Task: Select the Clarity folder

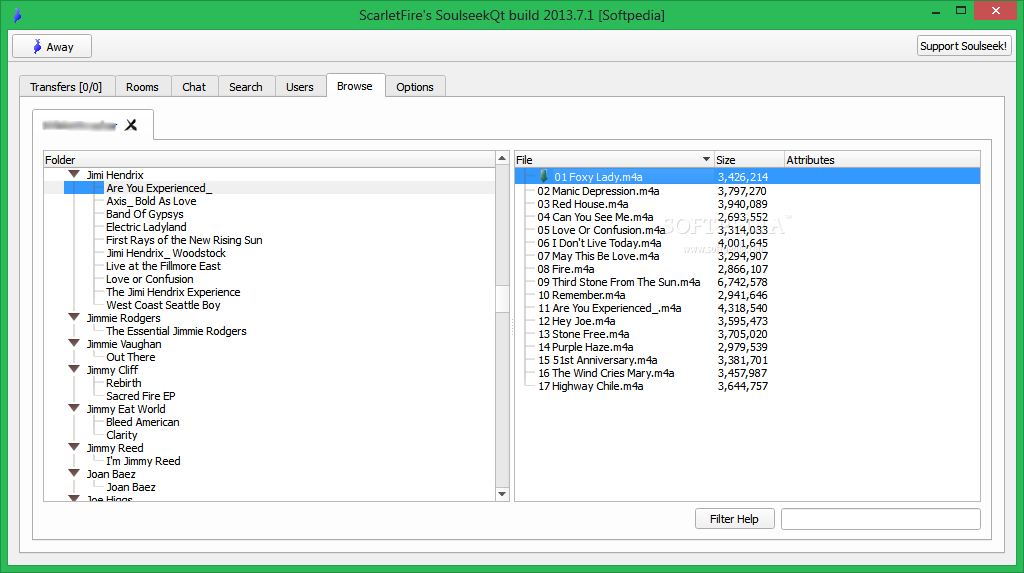Action: click(121, 435)
